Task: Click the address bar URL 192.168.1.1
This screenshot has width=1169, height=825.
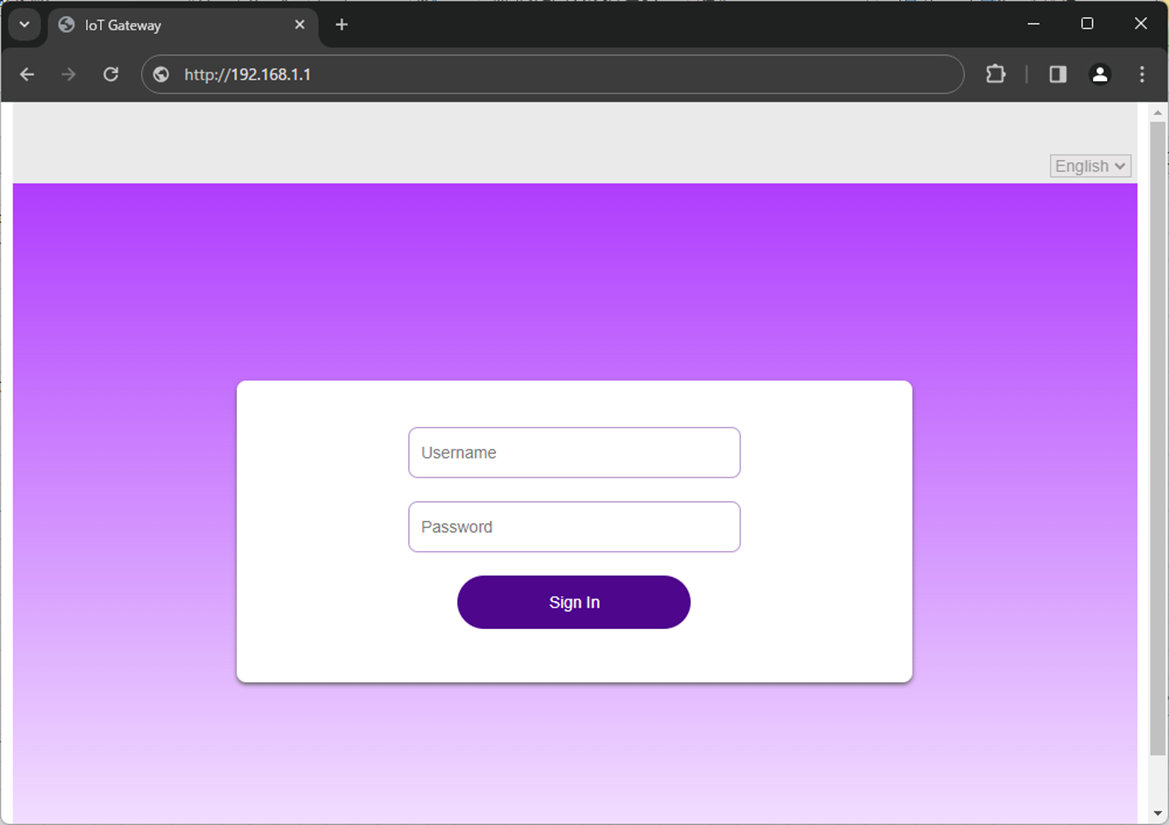Action: tap(247, 75)
